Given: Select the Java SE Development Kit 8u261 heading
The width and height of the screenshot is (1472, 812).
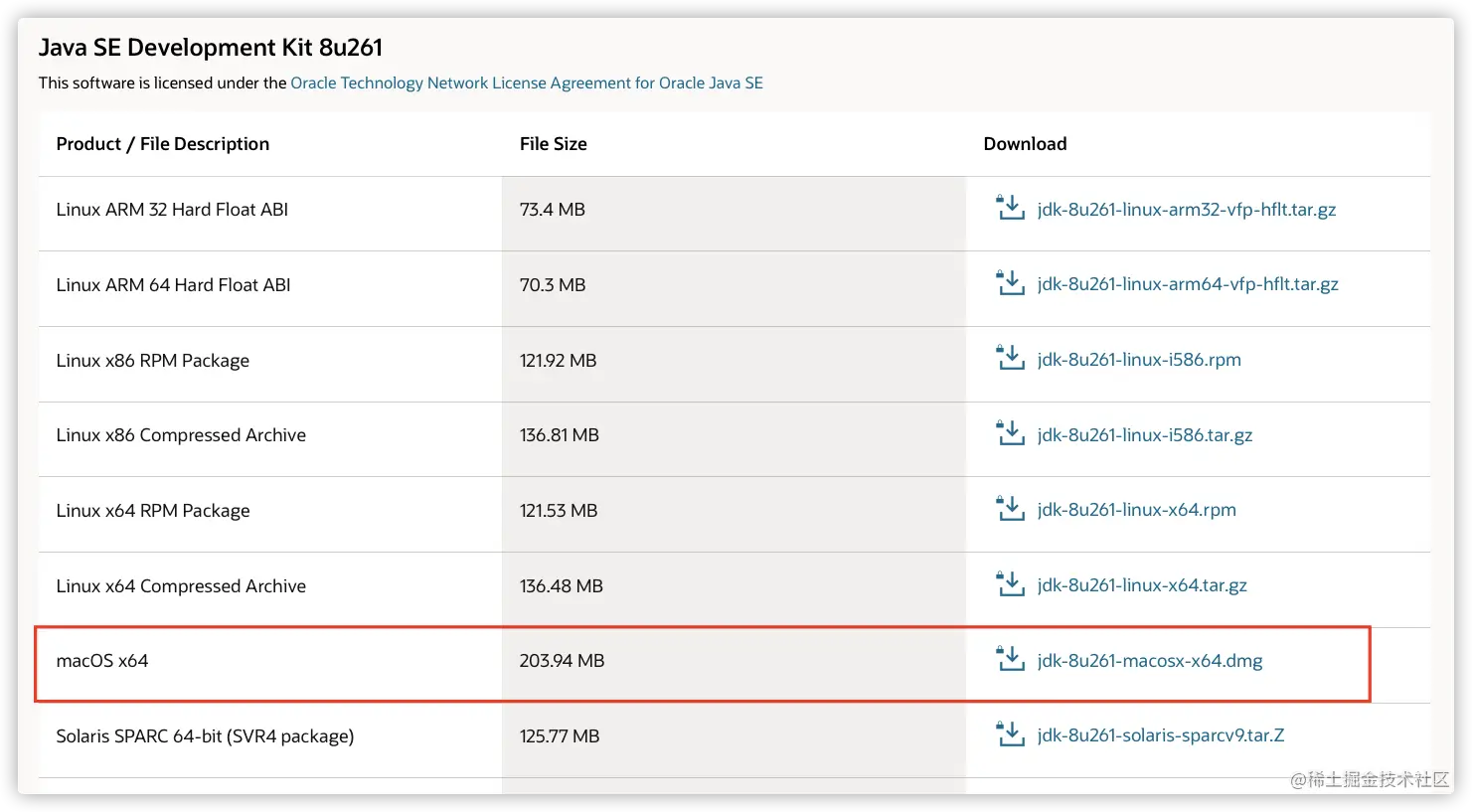Looking at the screenshot, I should (211, 48).
